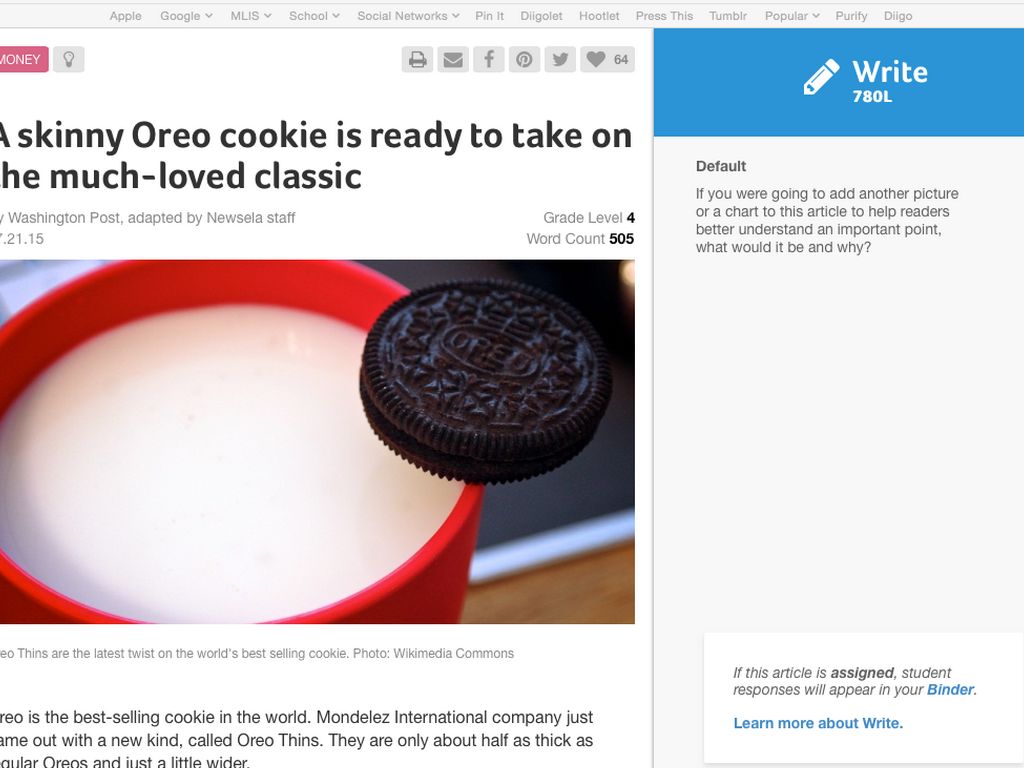Click the lightbulb icon beside MONEY tag
The height and width of the screenshot is (768, 1024).
69,59
